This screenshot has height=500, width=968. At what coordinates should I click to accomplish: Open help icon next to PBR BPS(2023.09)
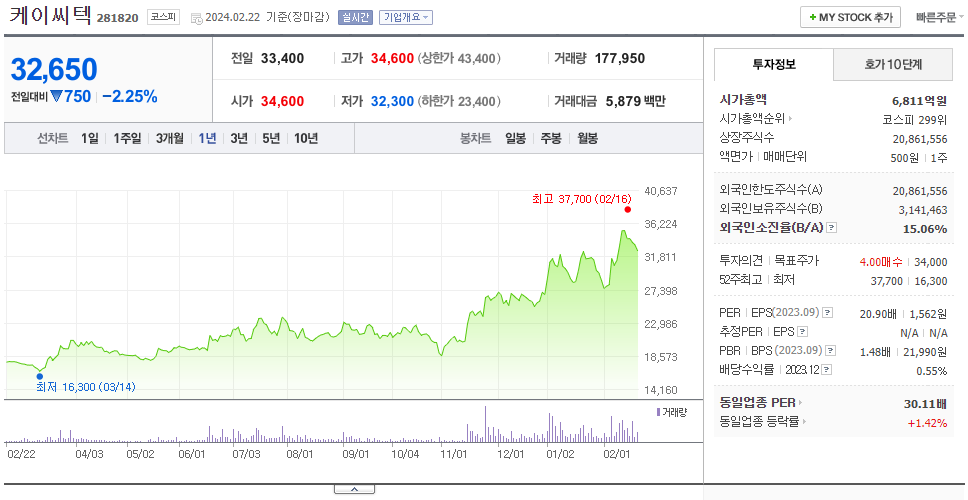point(832,351)
